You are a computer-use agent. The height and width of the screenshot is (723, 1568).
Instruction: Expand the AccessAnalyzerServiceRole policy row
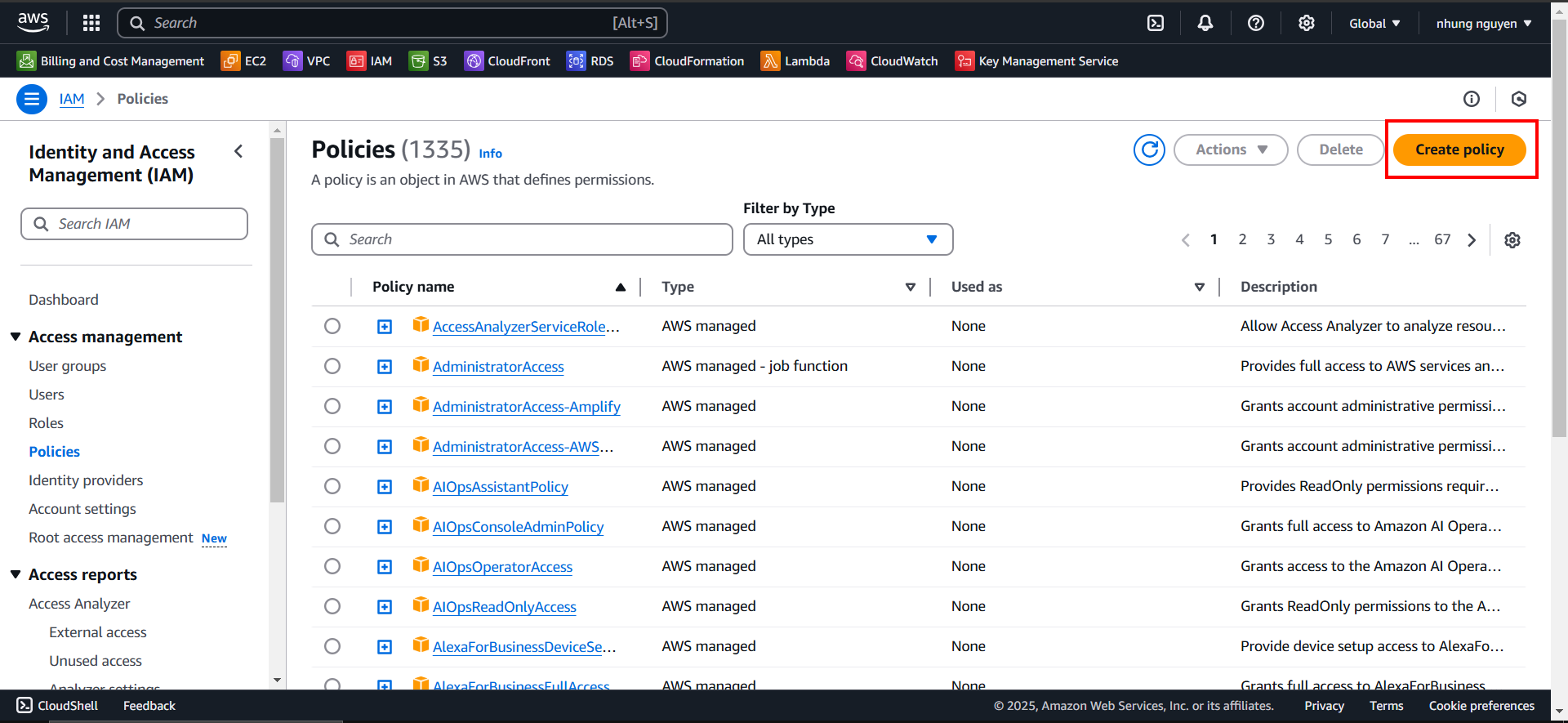click(385, 327)
